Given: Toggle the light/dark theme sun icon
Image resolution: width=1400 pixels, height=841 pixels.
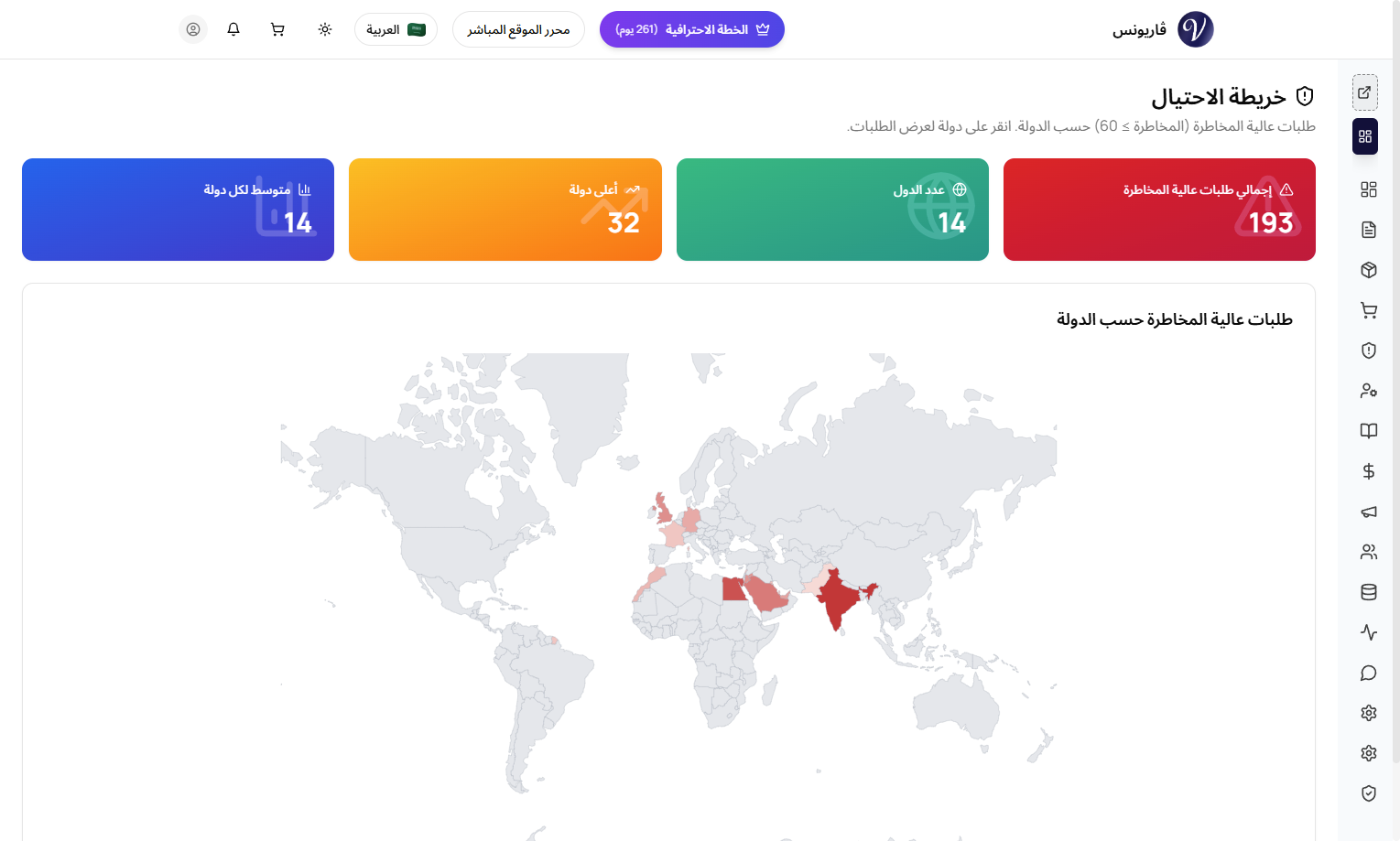Looking at the screenshot, I should pyautogui.click(x=325, y=29).
